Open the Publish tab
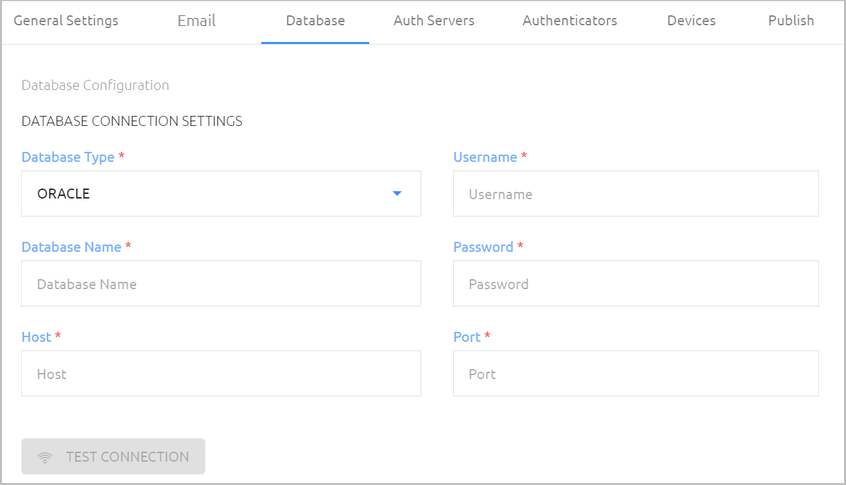The image size is (846, 485). point(791,21)
